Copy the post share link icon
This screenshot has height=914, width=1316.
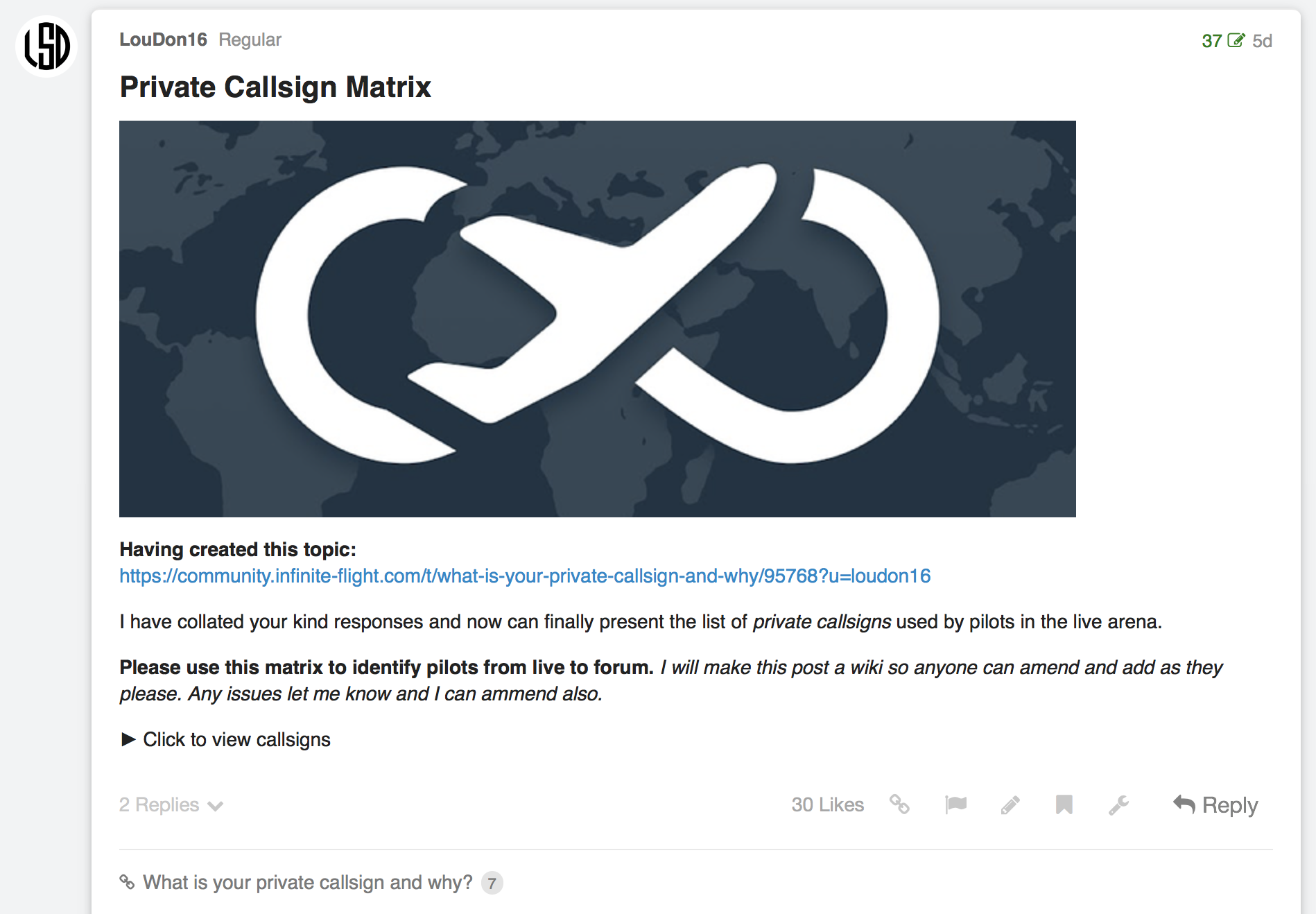(x=899, y=804)
